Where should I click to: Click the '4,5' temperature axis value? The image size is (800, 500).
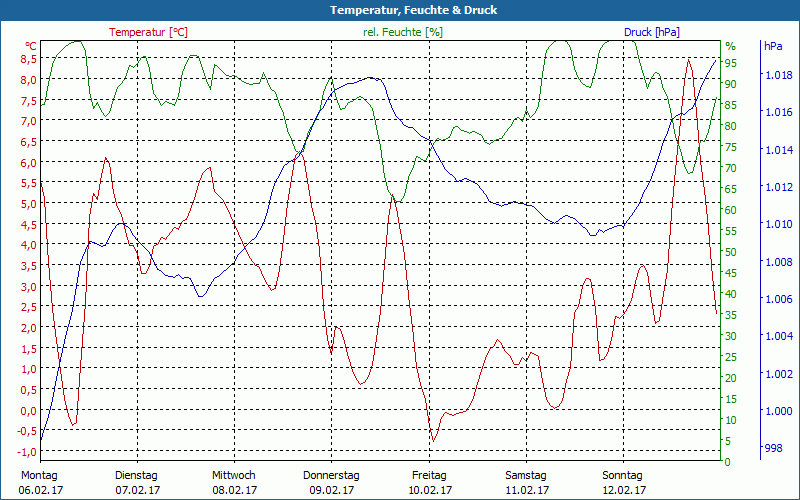(29, 224)
